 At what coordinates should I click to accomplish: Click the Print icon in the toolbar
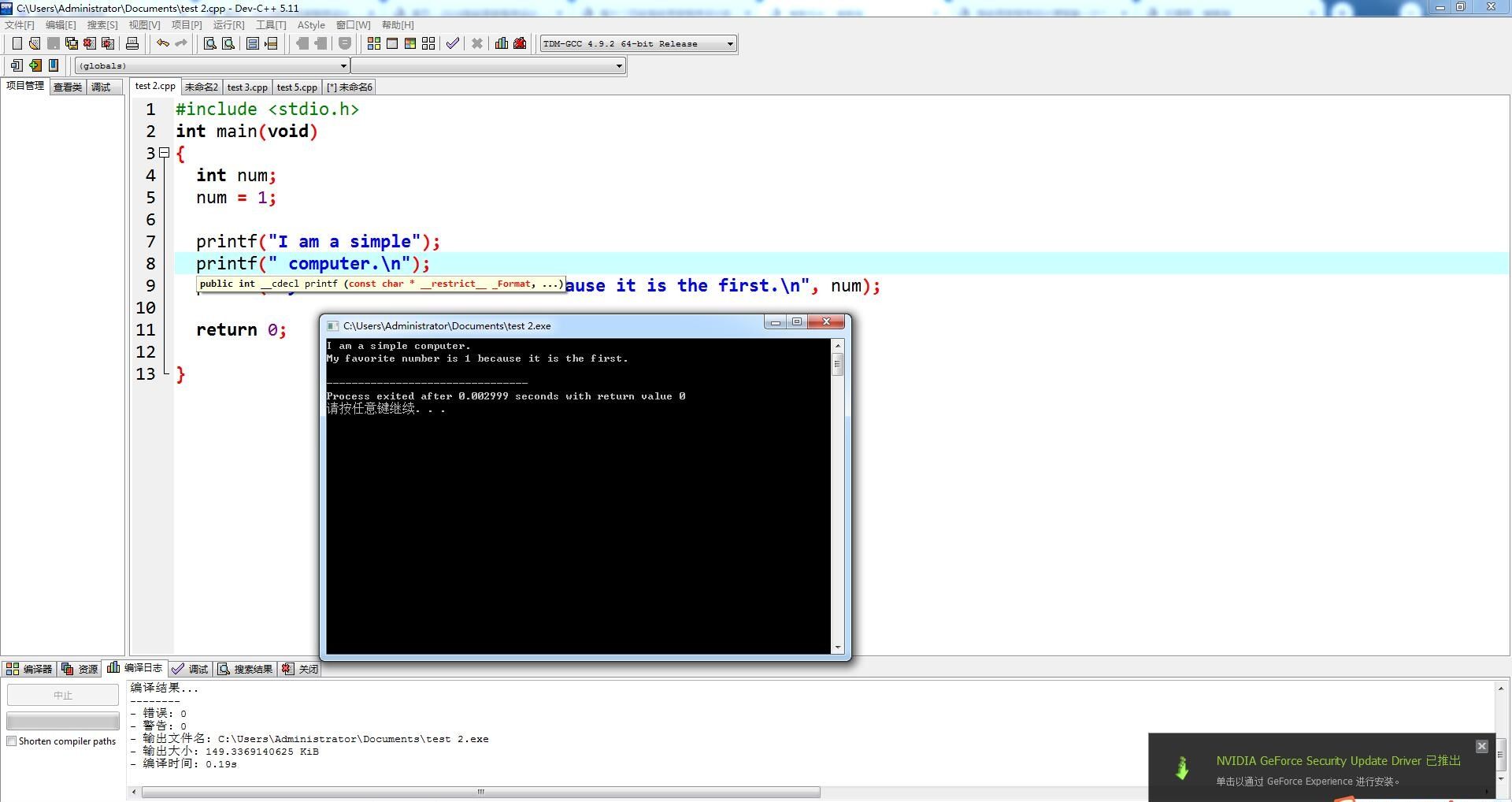pos(132,43)
